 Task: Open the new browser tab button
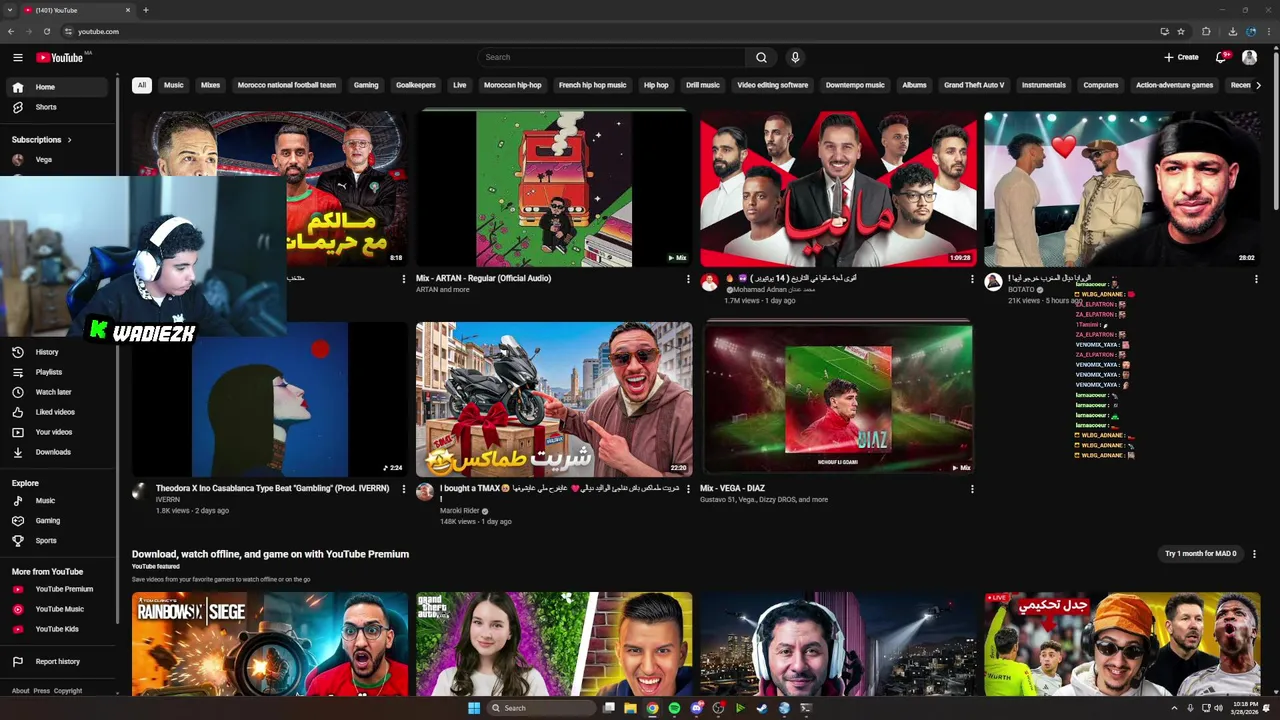point(146,10)
